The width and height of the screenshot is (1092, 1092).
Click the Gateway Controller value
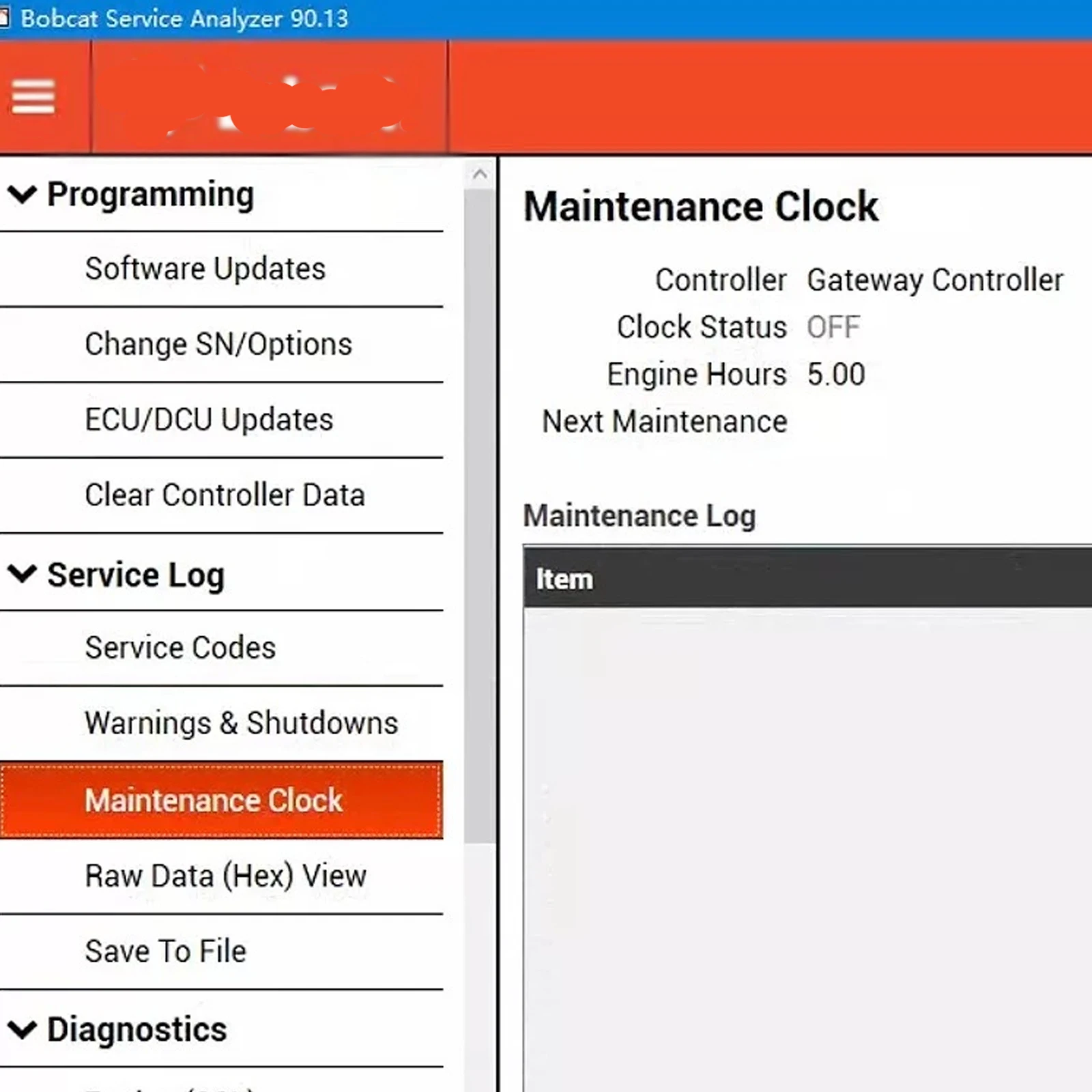935,280
